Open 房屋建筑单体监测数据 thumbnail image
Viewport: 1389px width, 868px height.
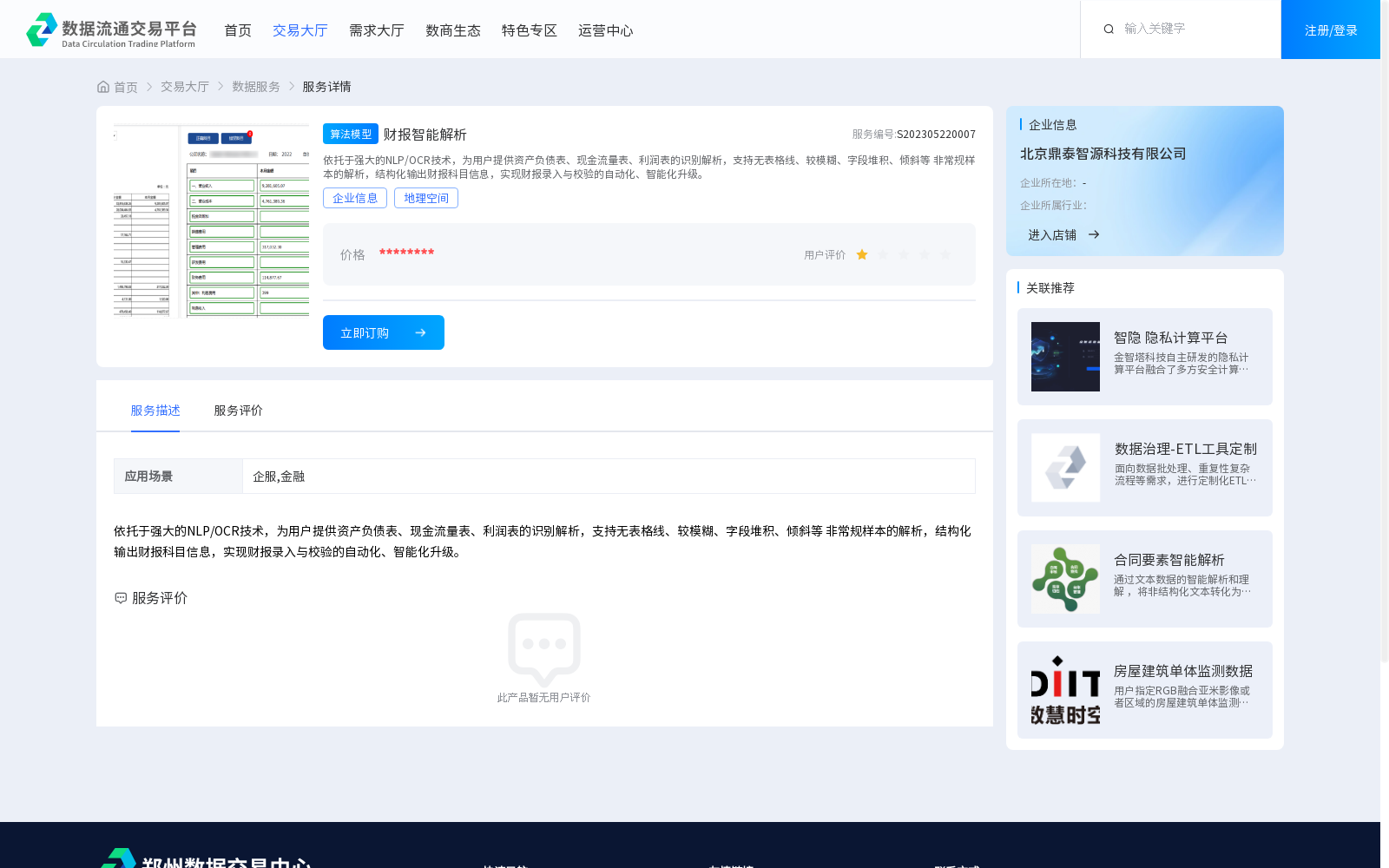(x=1065, y=690)
